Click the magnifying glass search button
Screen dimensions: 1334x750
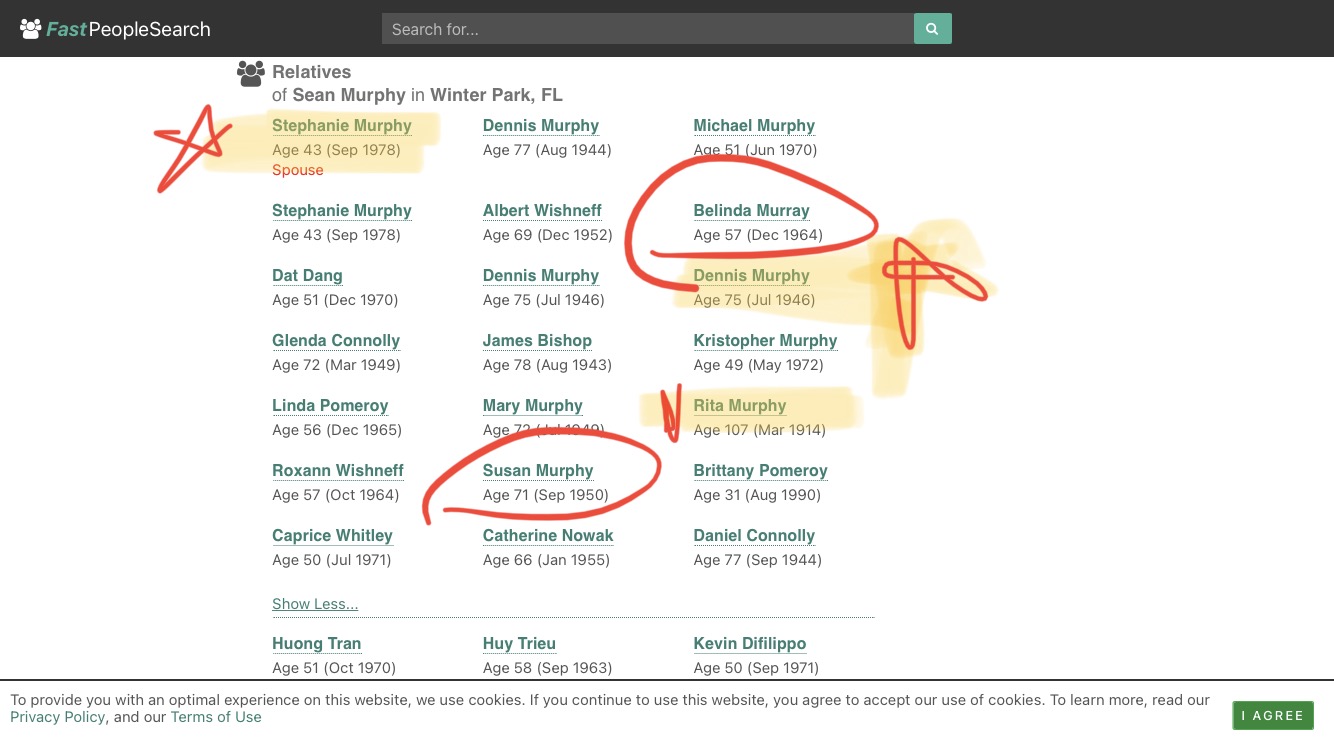coord(932,29)
